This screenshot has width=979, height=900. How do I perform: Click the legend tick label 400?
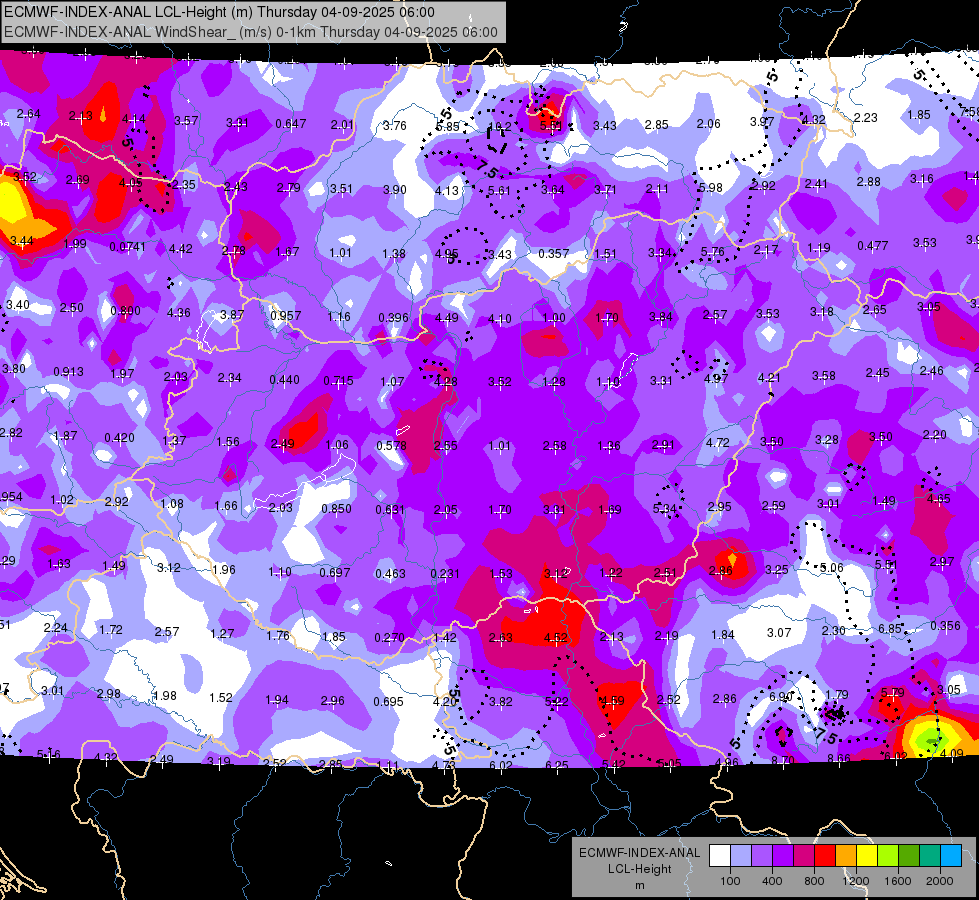[x=772, y=881]
